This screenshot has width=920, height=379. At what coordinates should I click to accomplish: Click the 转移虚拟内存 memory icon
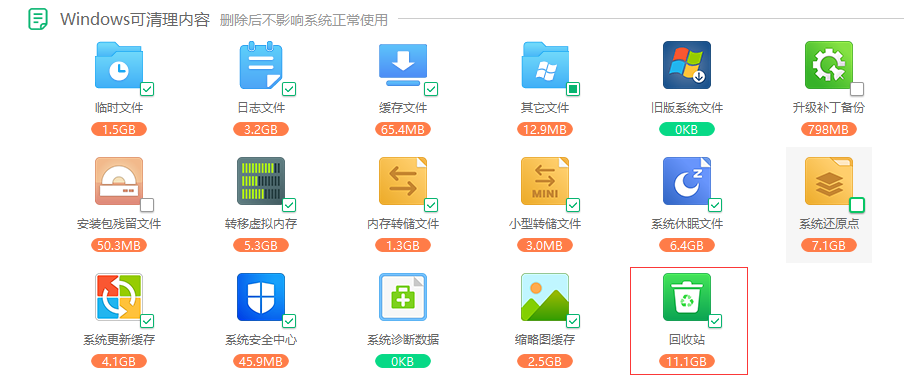(261, 181)
